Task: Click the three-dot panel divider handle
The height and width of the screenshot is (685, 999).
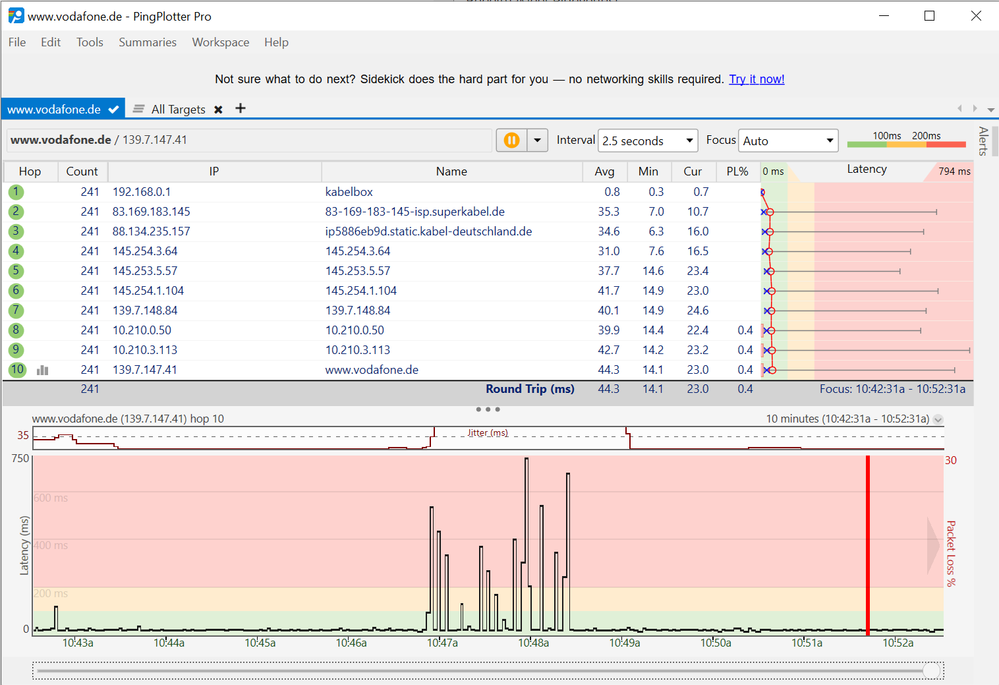Action: (x=488, y=409)
